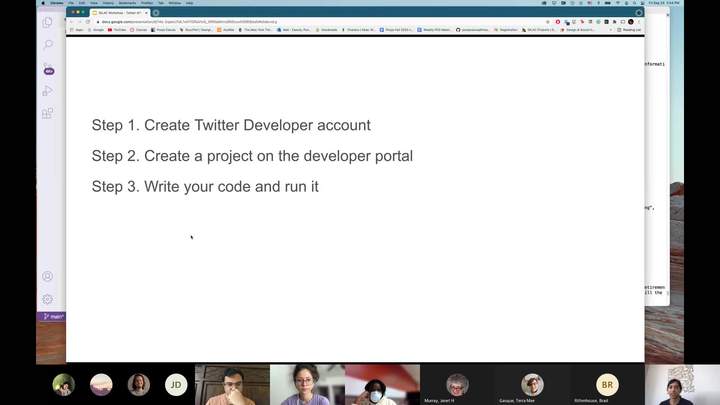The width and height of the screenshot is (720, 405).
Task: Open the Manage gear icon in VS Code
Action: tap(47, 299)
